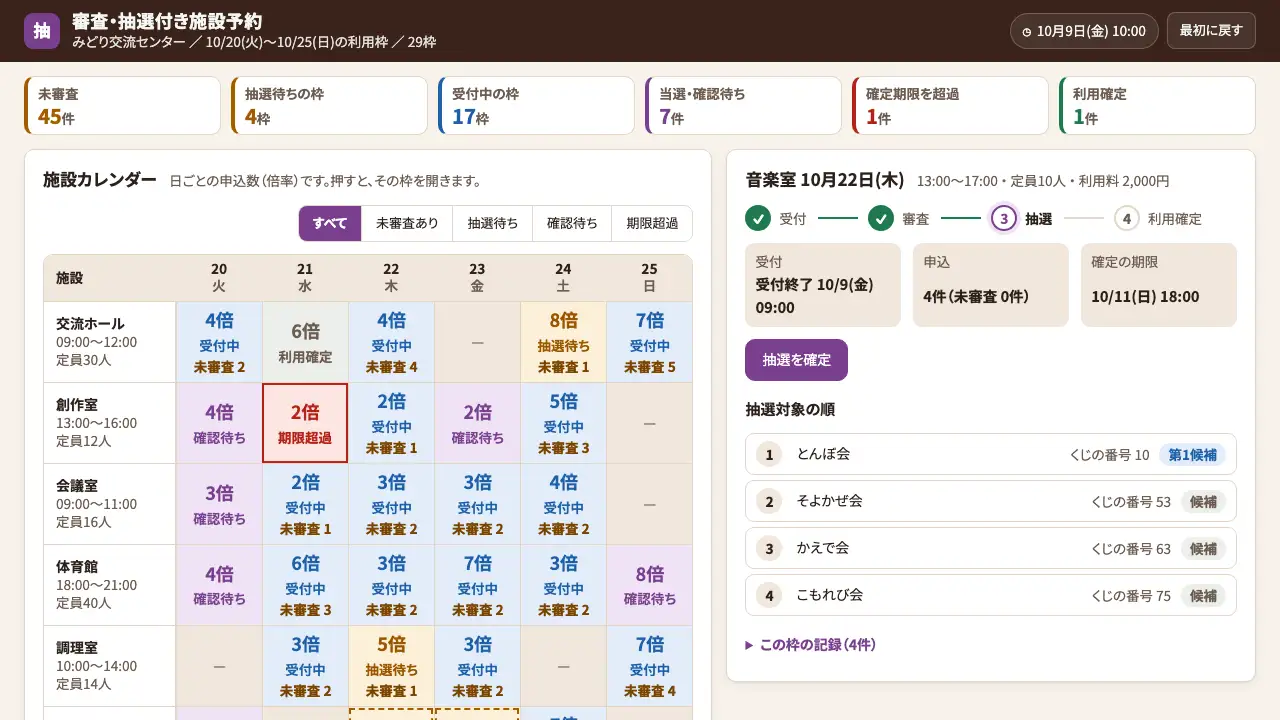Open 交流ホール 25日 7倍 受付中 slot
The width and height of the screenshot is (1280, 720).
(649, 342)
